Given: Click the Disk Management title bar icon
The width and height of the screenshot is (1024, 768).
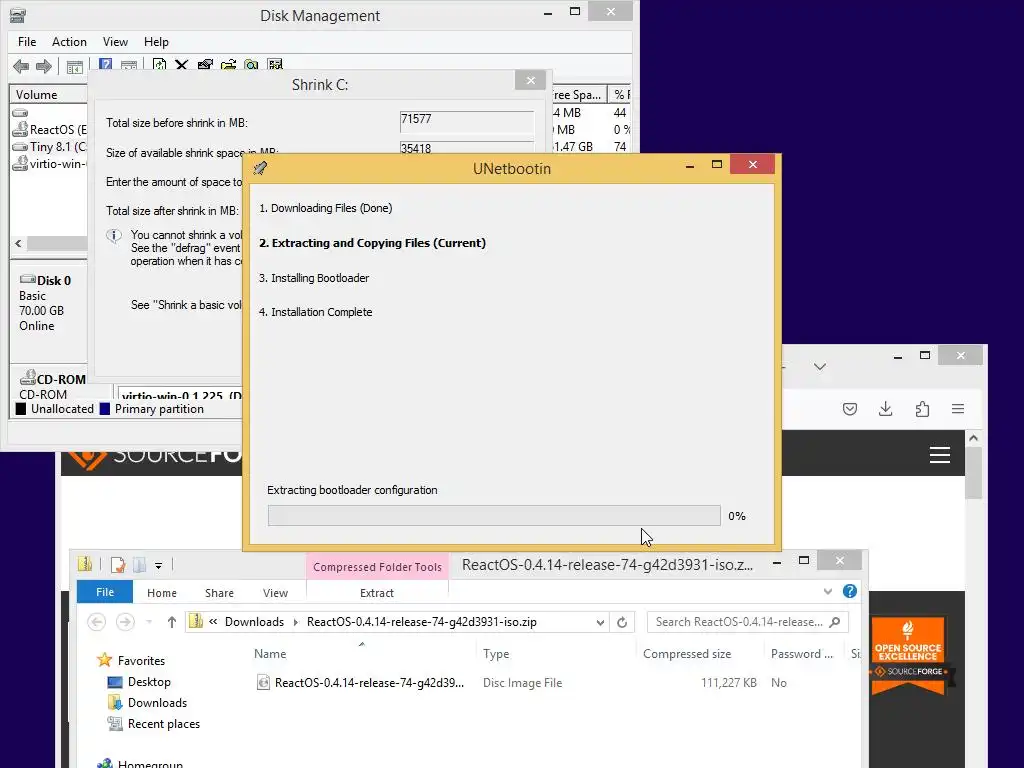Looking at the screenshot, I should 18,15.
